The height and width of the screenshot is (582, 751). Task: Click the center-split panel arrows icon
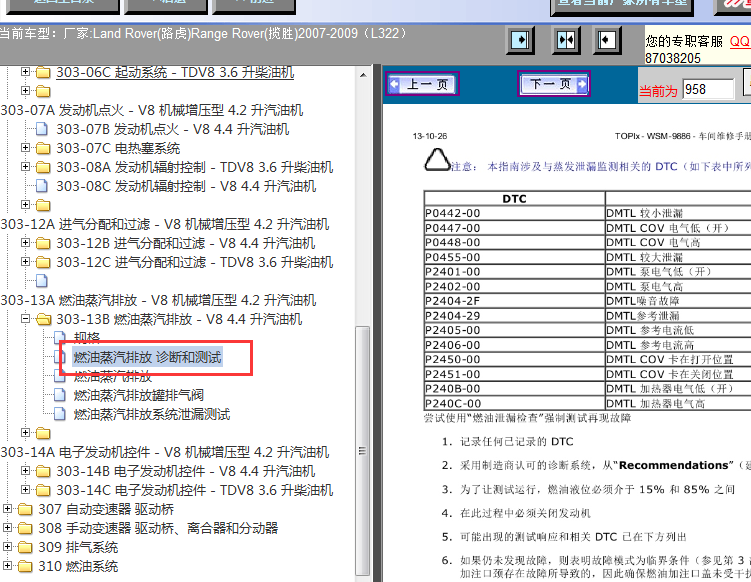click(x=566, y=40)
